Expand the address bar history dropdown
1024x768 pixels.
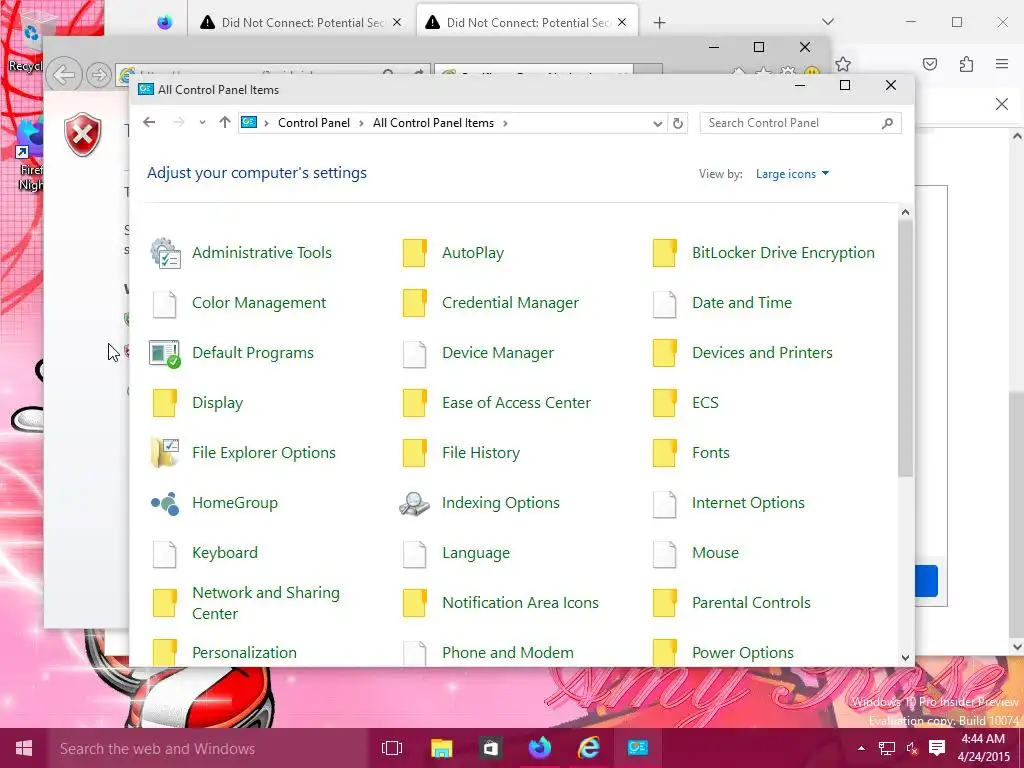[658, 123]
